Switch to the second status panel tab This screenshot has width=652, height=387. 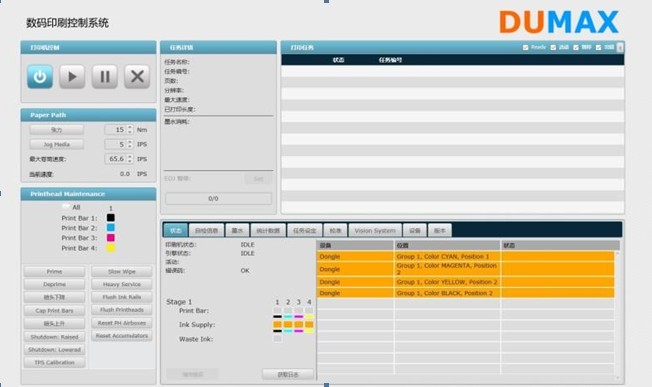(207, 230)
